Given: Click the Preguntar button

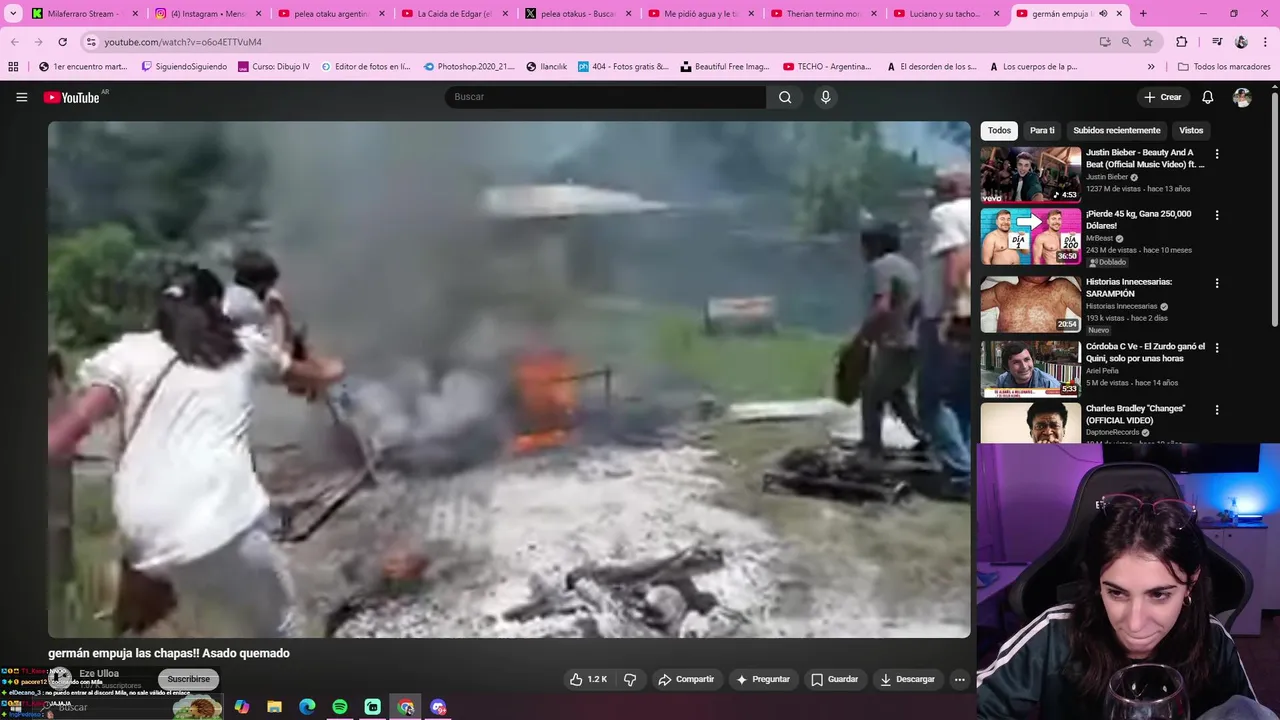Looking at the screenshot, I should click(763, 679).
